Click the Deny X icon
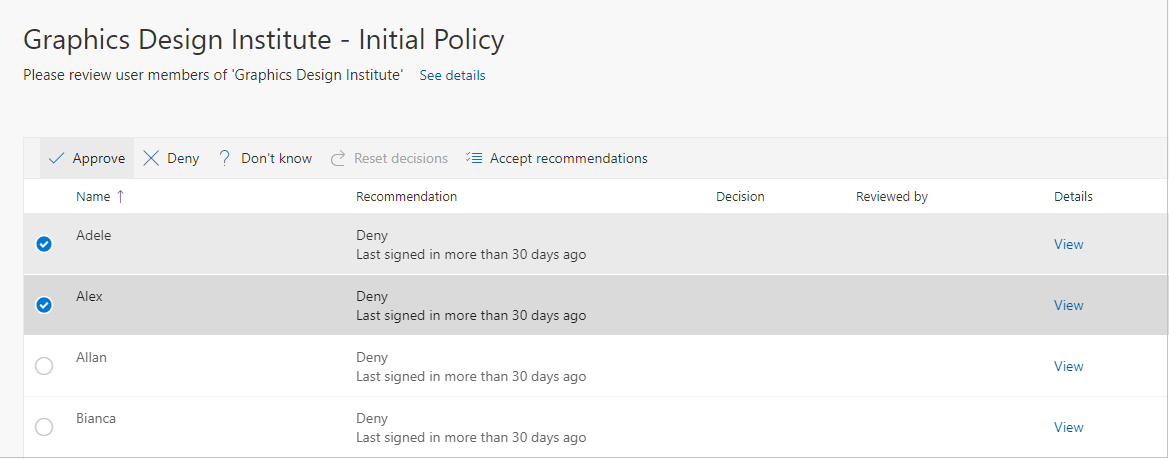 tap(151, 158)
